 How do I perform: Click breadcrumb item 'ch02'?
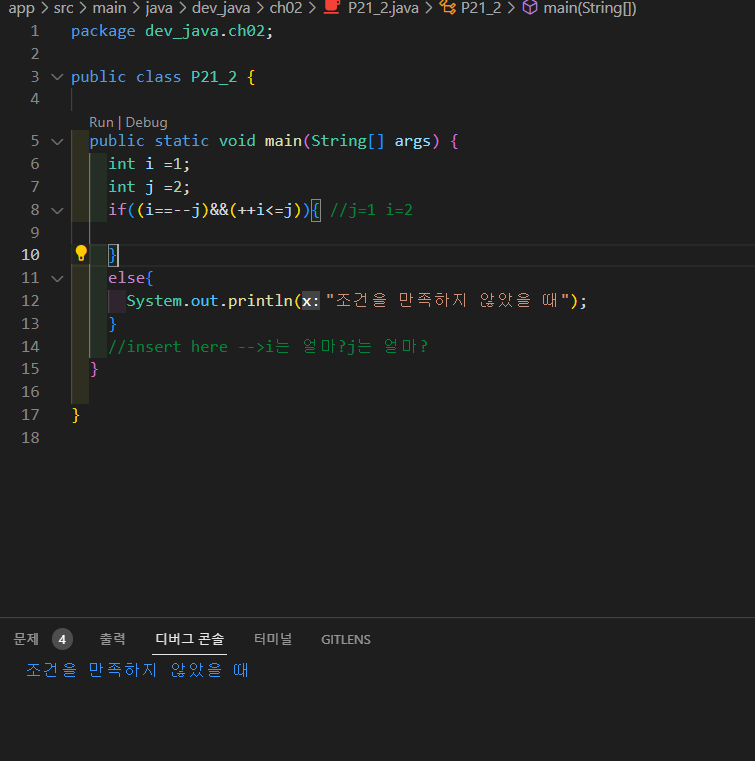(286, 8)
